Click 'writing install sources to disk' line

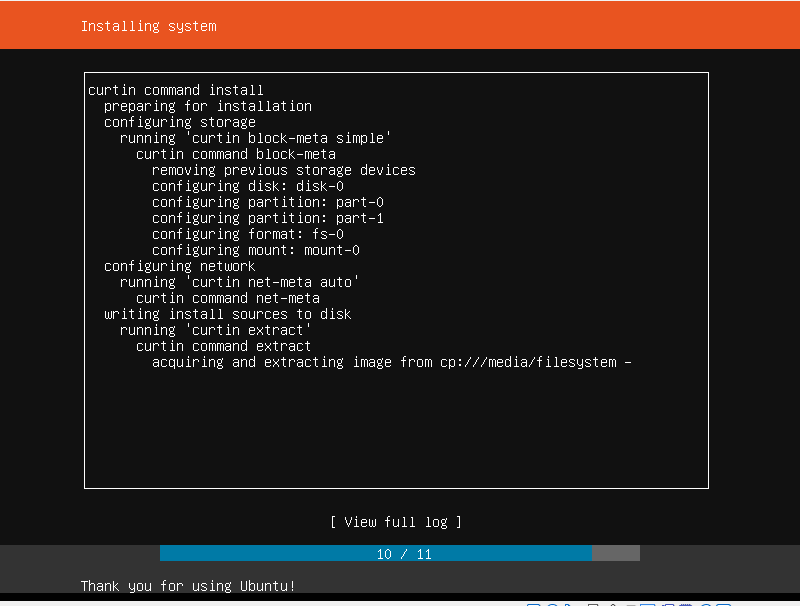pyautogui.click(x=228, y=314)
